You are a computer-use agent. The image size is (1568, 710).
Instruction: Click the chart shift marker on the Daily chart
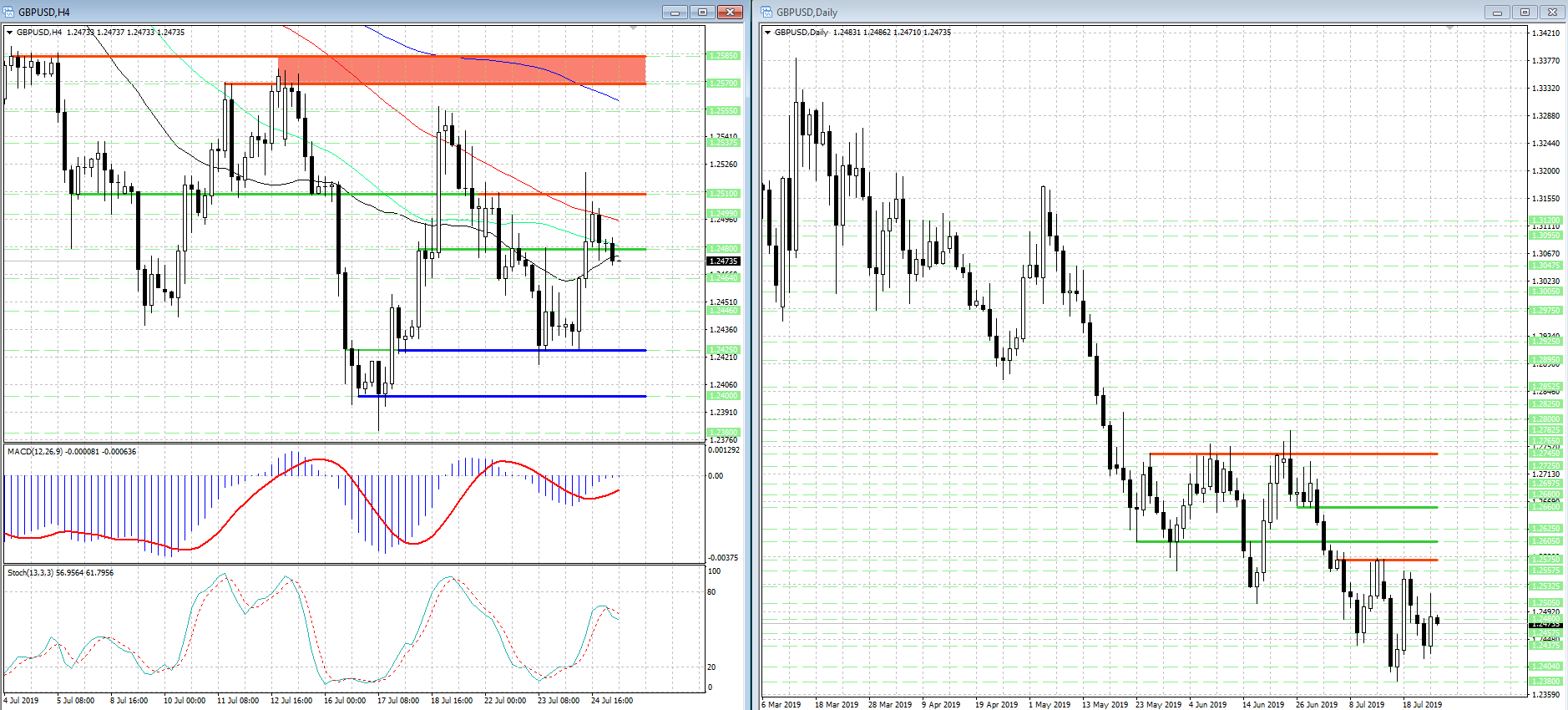[1449, 28]
